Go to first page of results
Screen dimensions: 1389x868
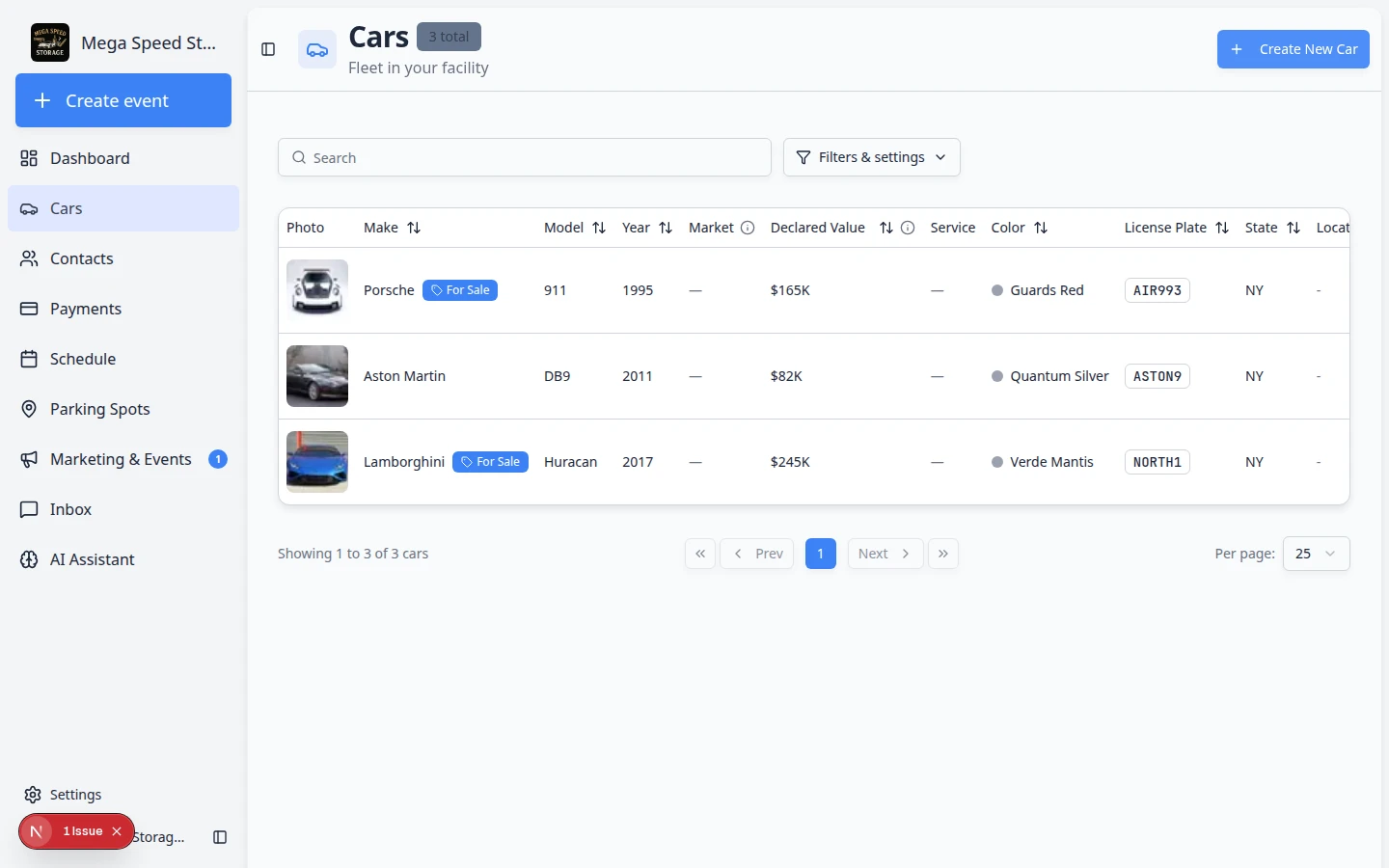700,554
